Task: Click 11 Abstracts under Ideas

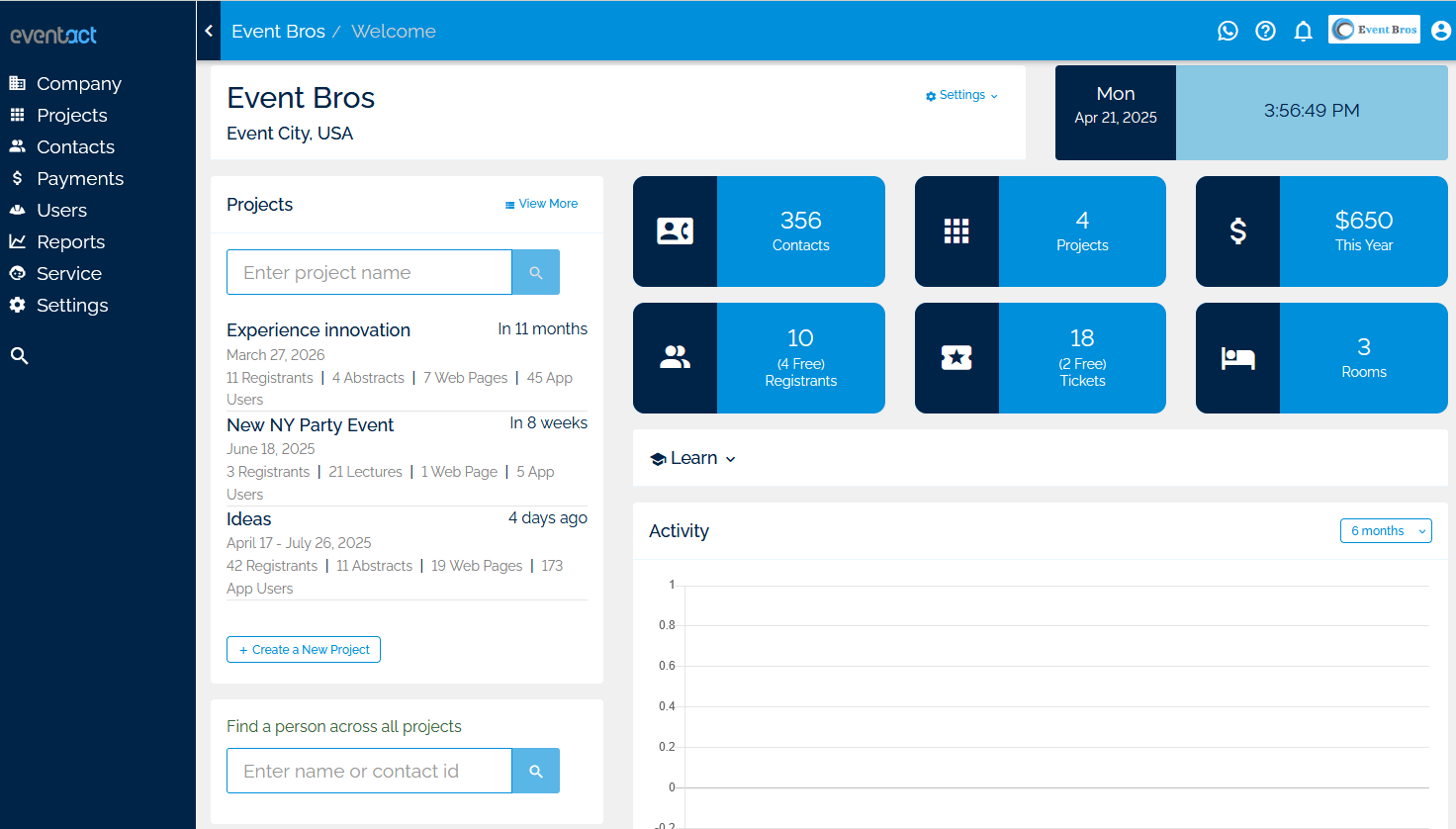Action: (374, 566)
